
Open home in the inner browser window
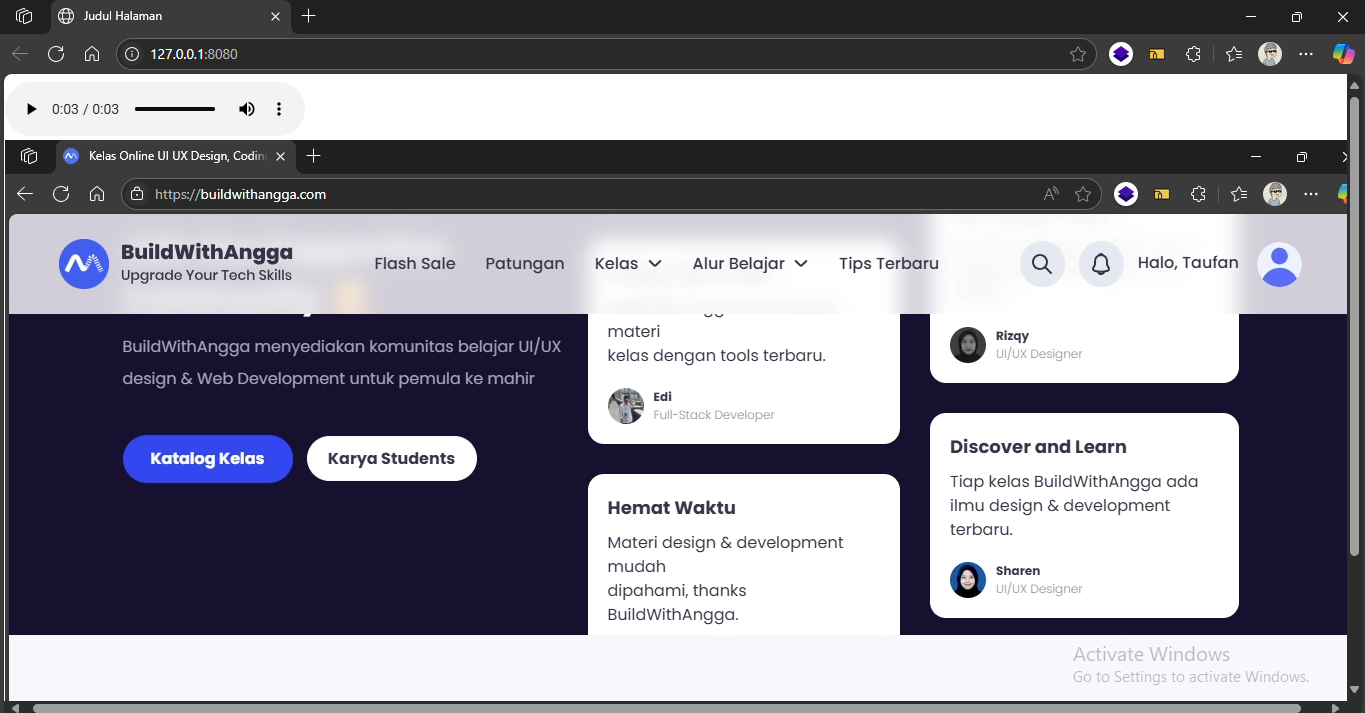[97, 194]
